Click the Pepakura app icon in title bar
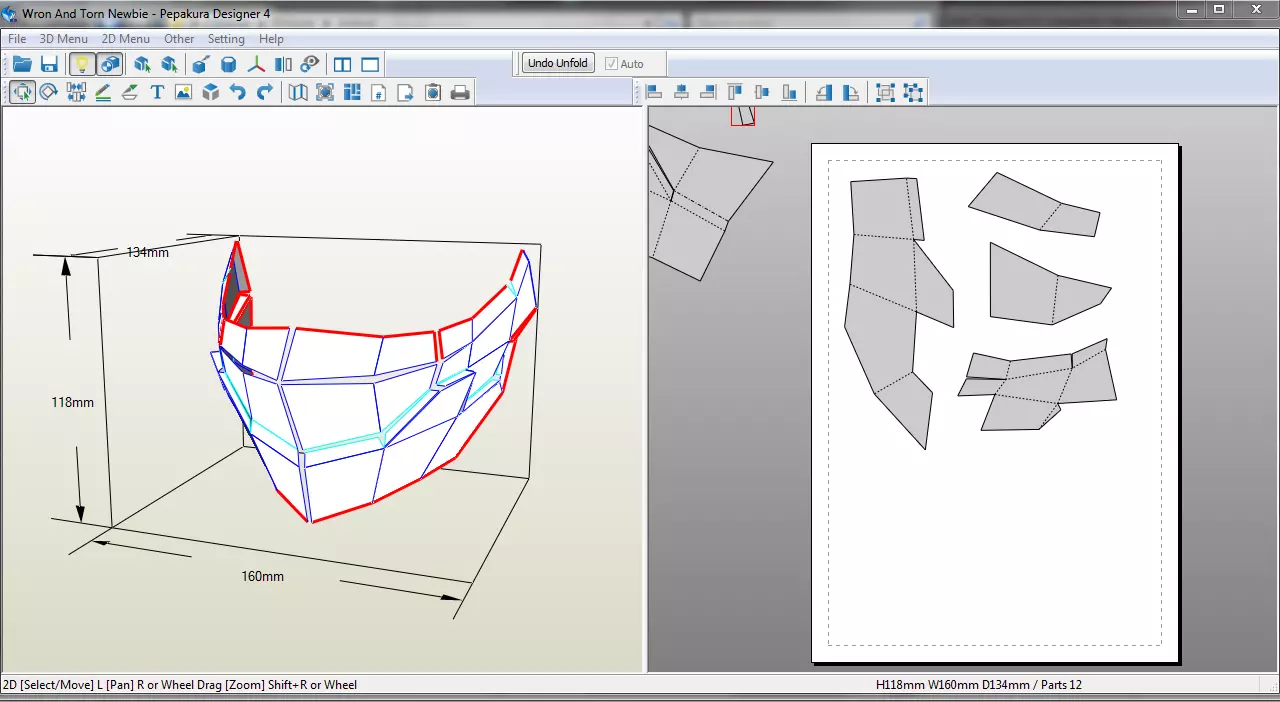 (x=10, y=14)
